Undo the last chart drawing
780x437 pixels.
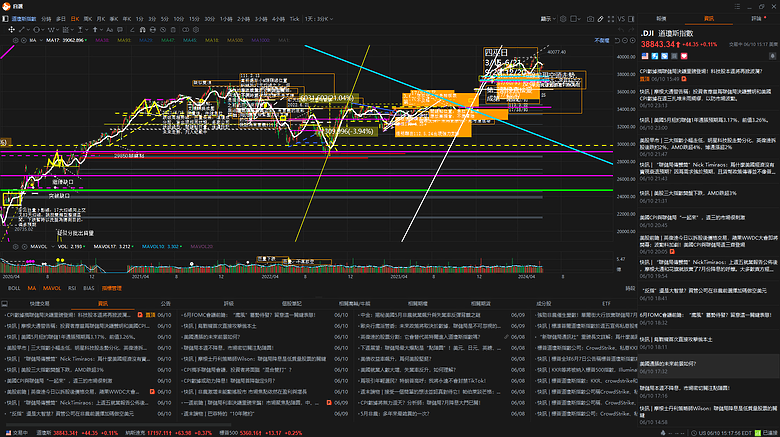(621, 30)
